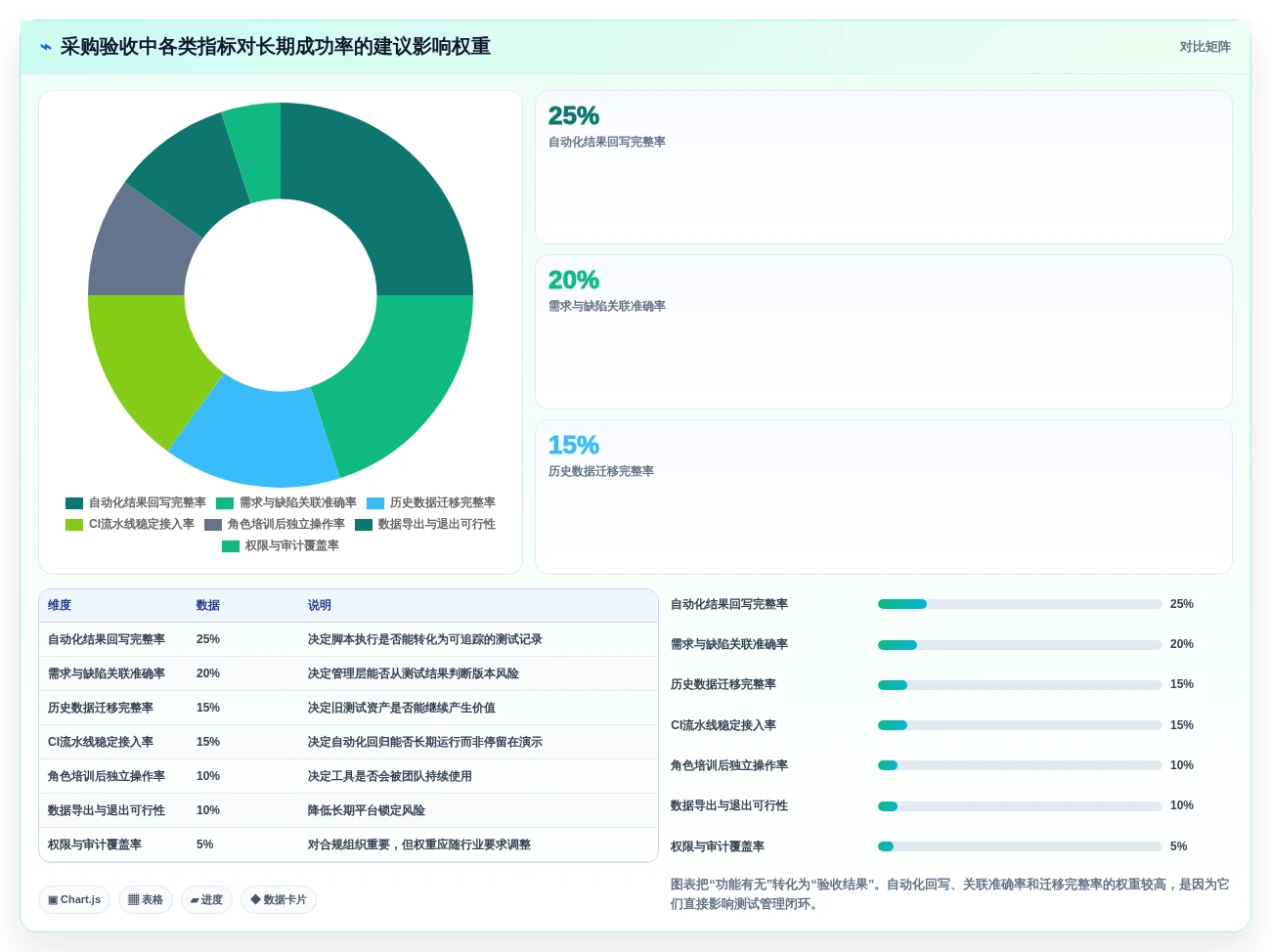
Task: Click the 表格 tag chip
Action: tap(146, 900)
